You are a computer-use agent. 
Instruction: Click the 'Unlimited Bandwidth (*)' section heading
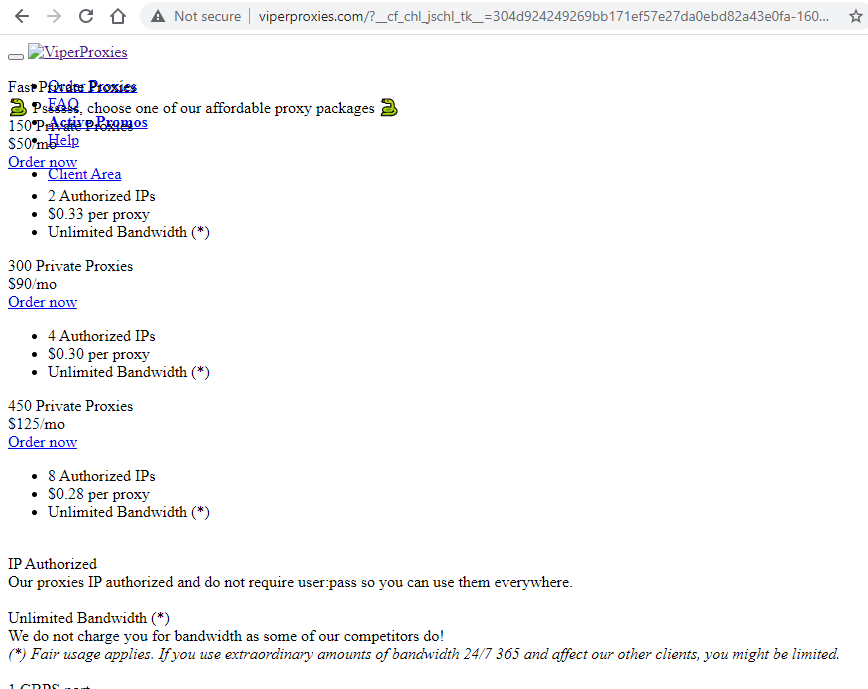point(89,618)
